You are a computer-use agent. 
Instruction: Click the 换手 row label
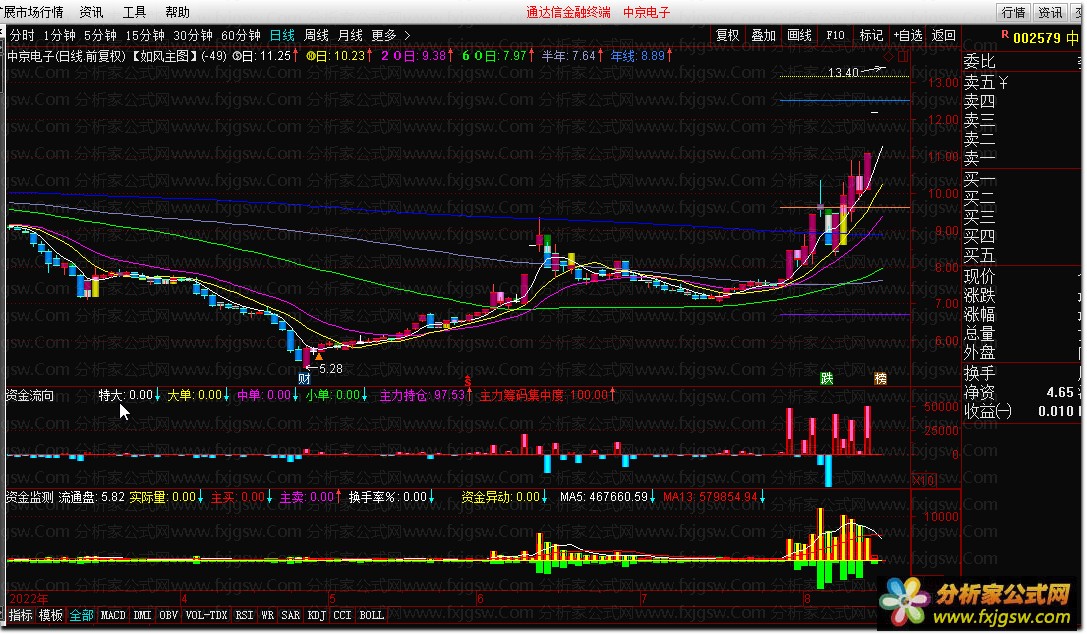(979, 373)
